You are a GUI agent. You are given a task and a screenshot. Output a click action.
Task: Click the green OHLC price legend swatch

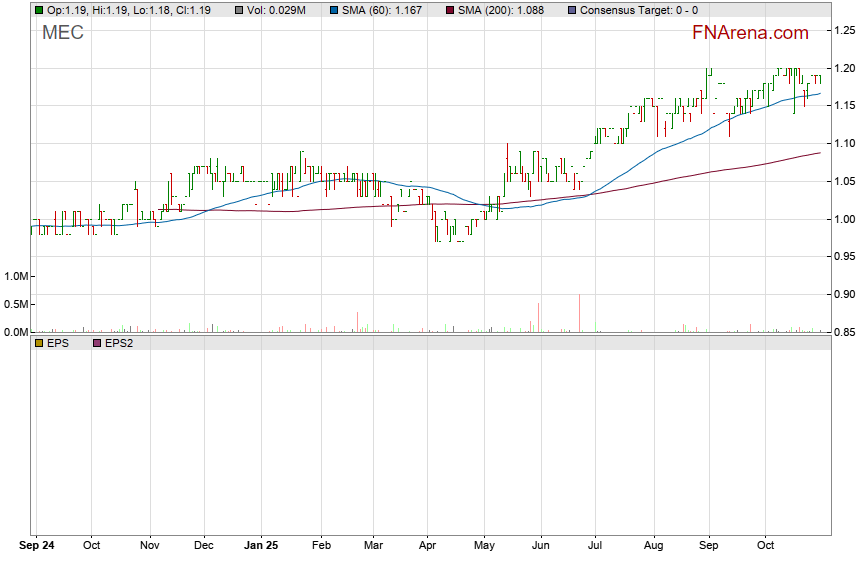[38, 10]
